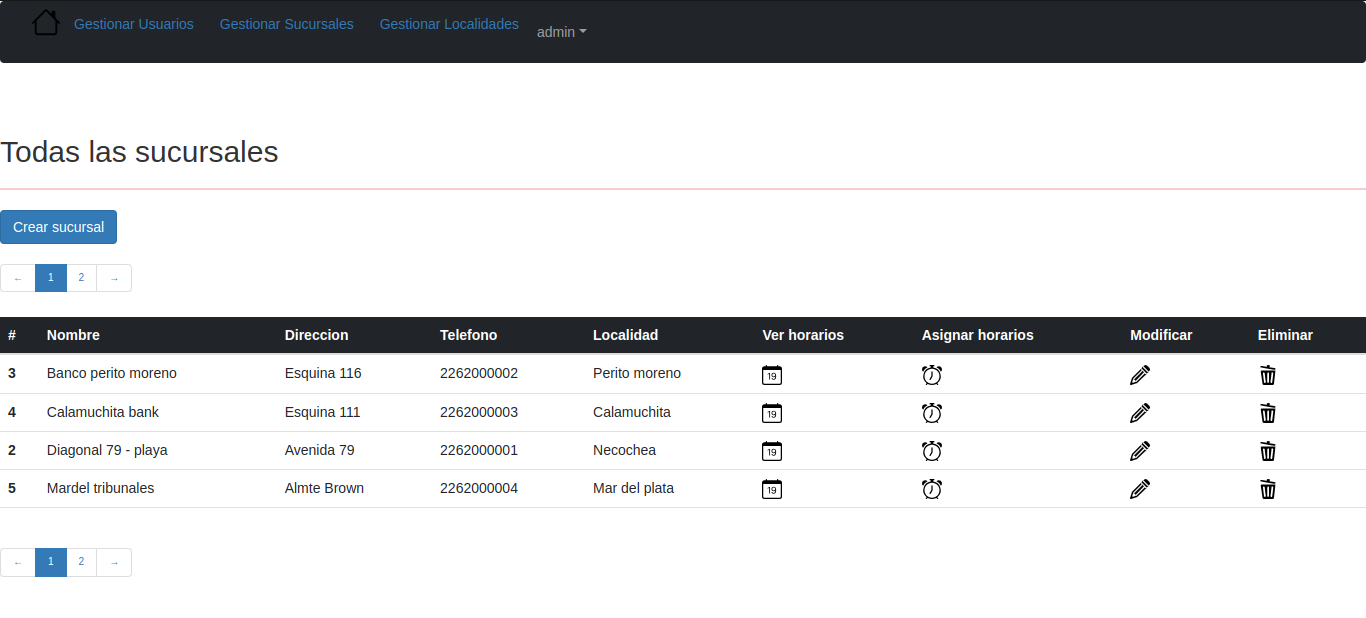Delete the Calamuchita bank branch
The width and height of the screenshot is (1366, 618).
[x=1267, y=413]
